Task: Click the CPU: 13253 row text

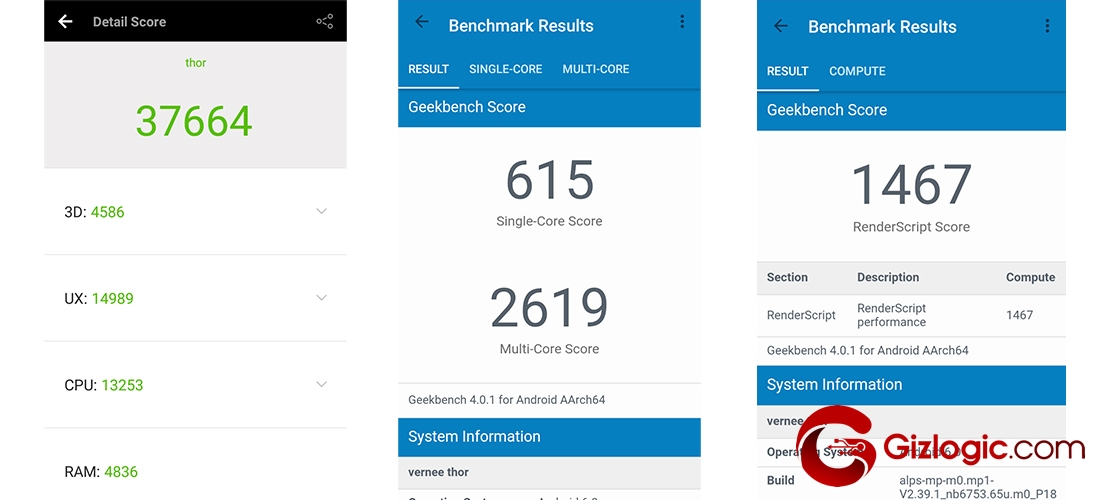Action: [x=103, y=385]
